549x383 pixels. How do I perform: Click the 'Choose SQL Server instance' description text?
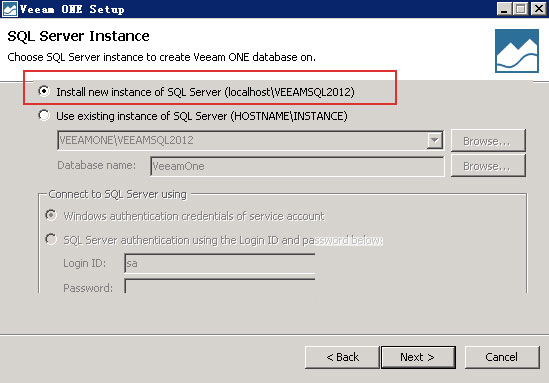[161, 57]
